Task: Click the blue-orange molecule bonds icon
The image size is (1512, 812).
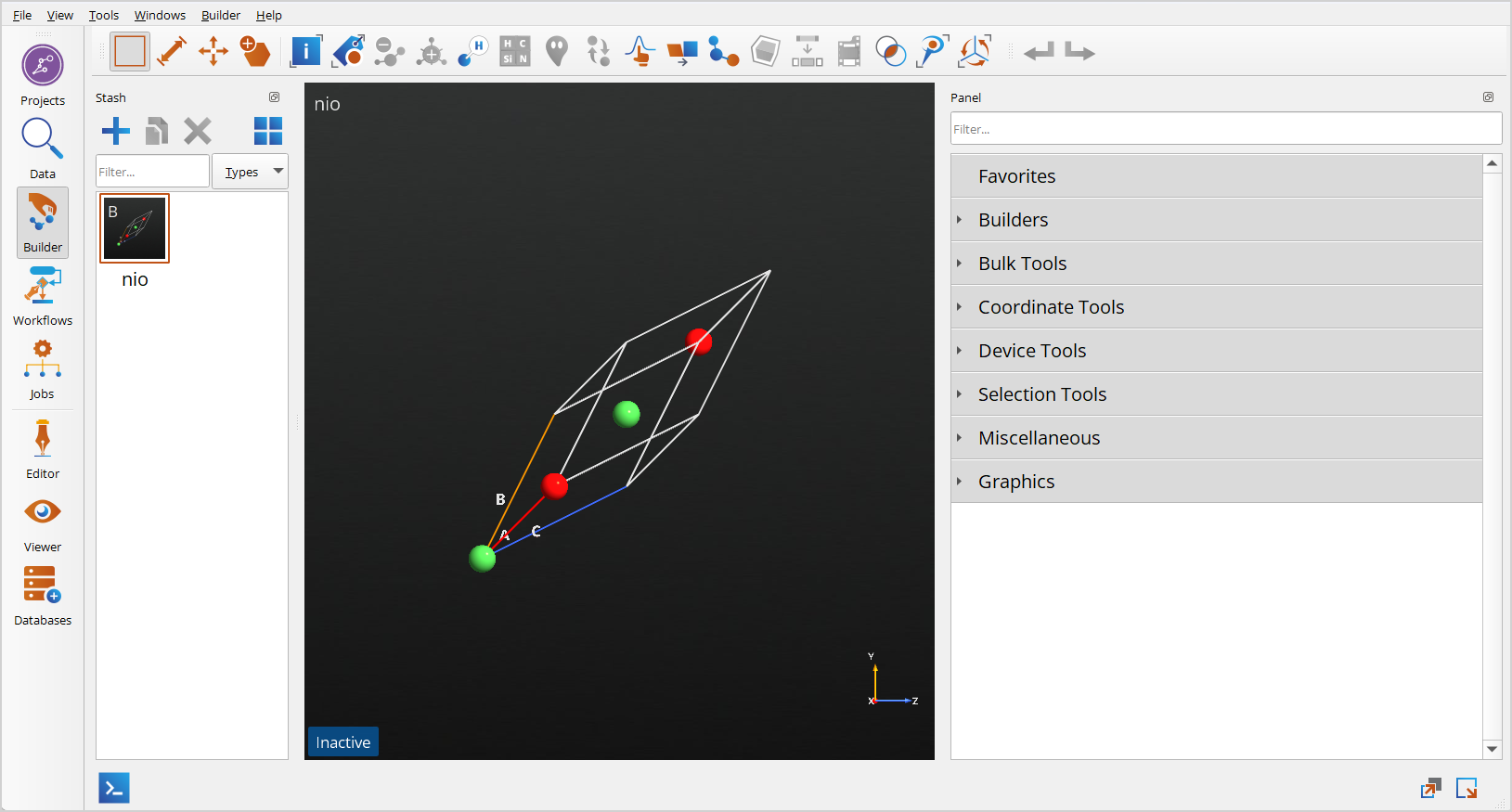Action: 724,51
